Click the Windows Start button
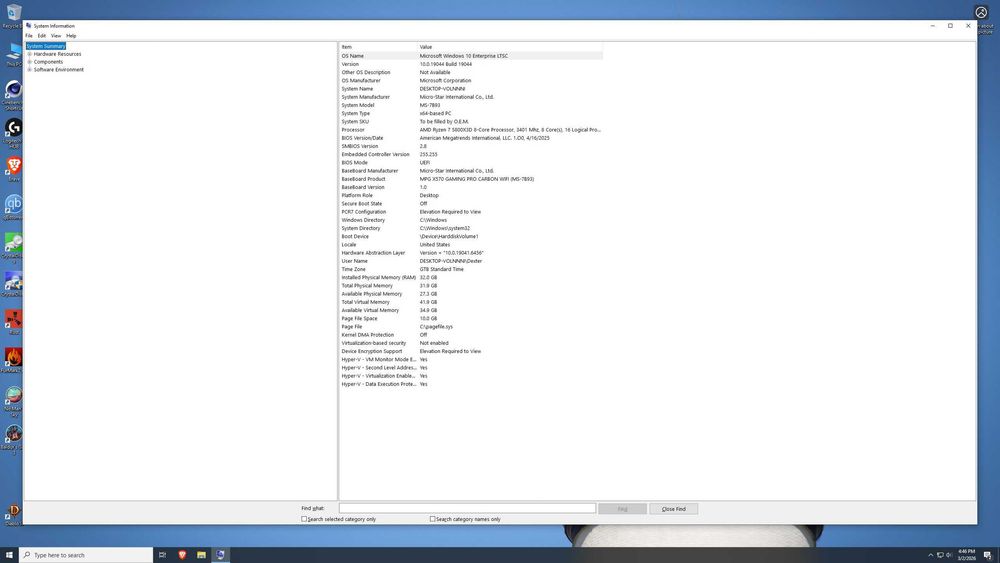The height and width of the screenshot is (563, 1000). point(9,555)
